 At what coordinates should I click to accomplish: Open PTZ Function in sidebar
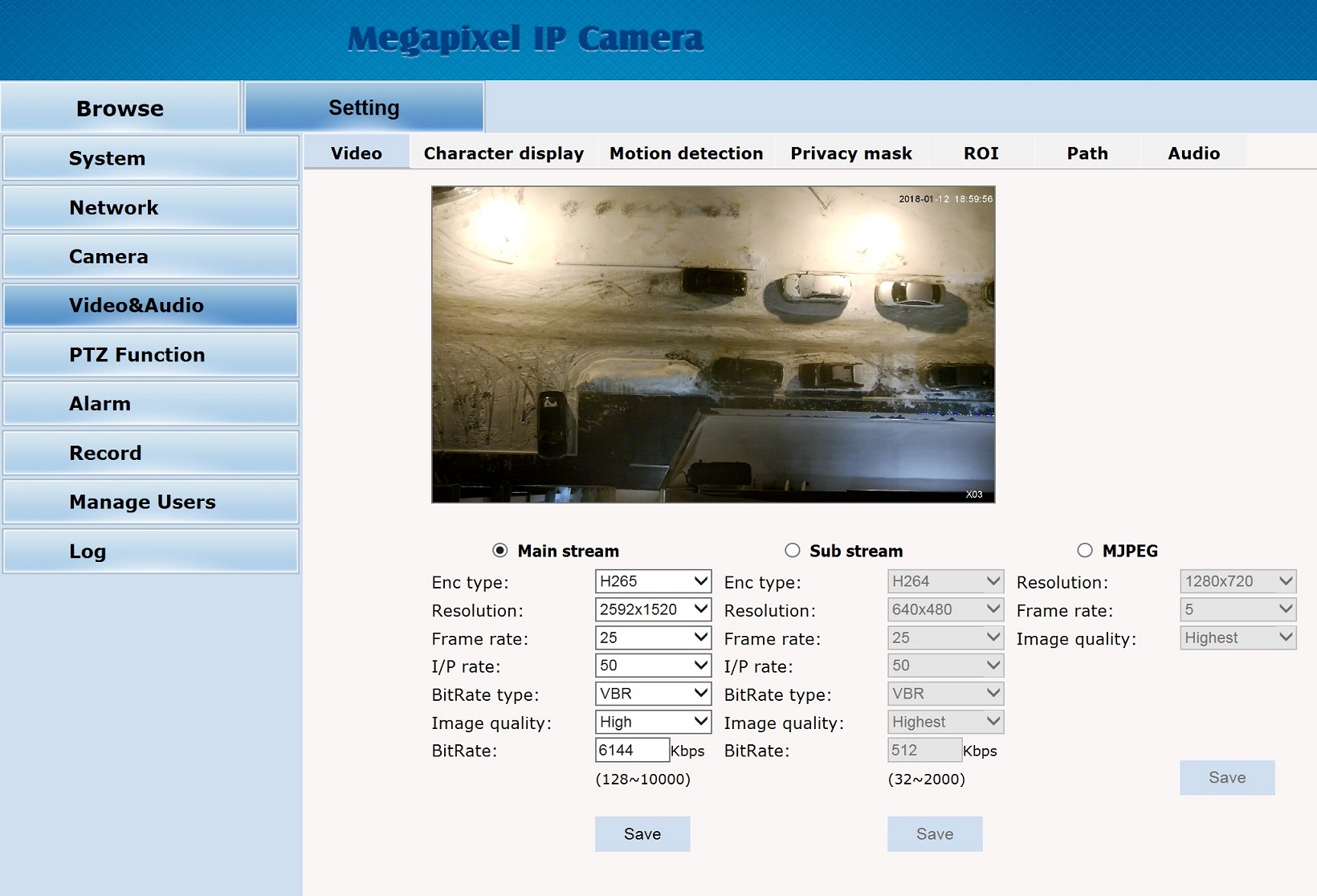click(151, 355)
